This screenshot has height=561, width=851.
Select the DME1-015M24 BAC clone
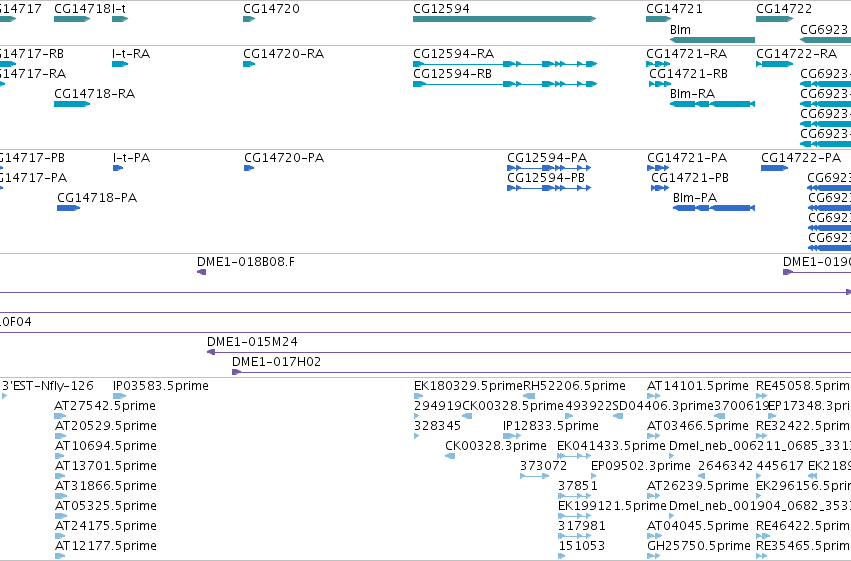click(x=529, y=352)
